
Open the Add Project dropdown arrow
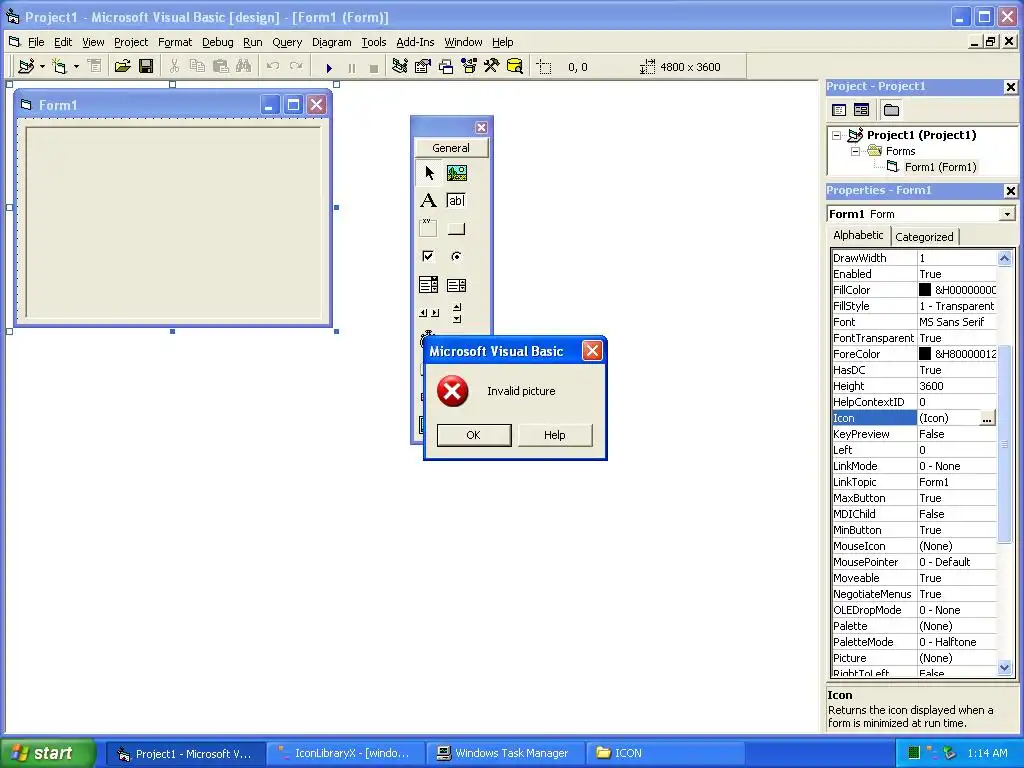point(42,66)
